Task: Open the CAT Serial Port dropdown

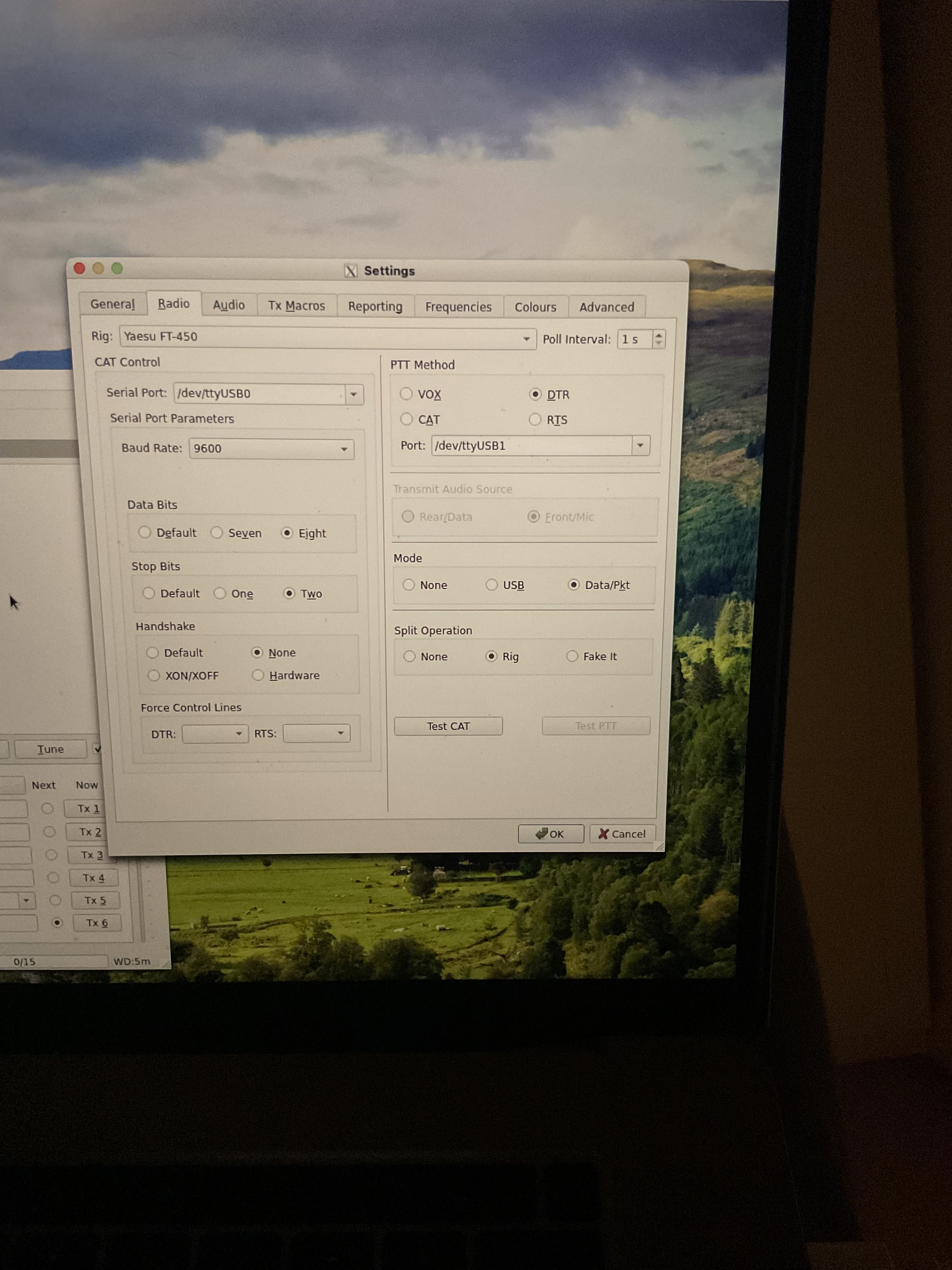Action: (x=354, y=394)
